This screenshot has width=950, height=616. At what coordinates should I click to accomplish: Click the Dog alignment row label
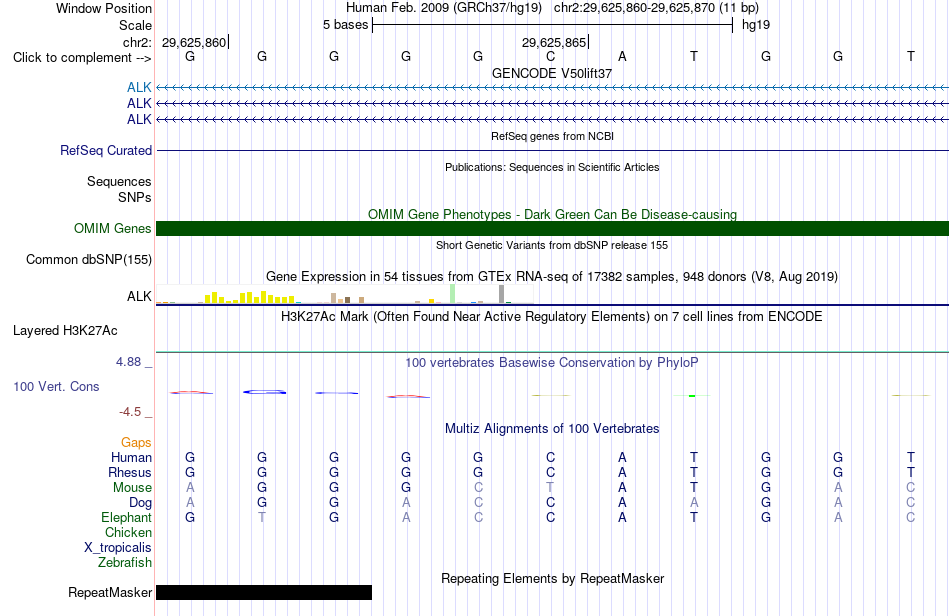tap(141, 503)
